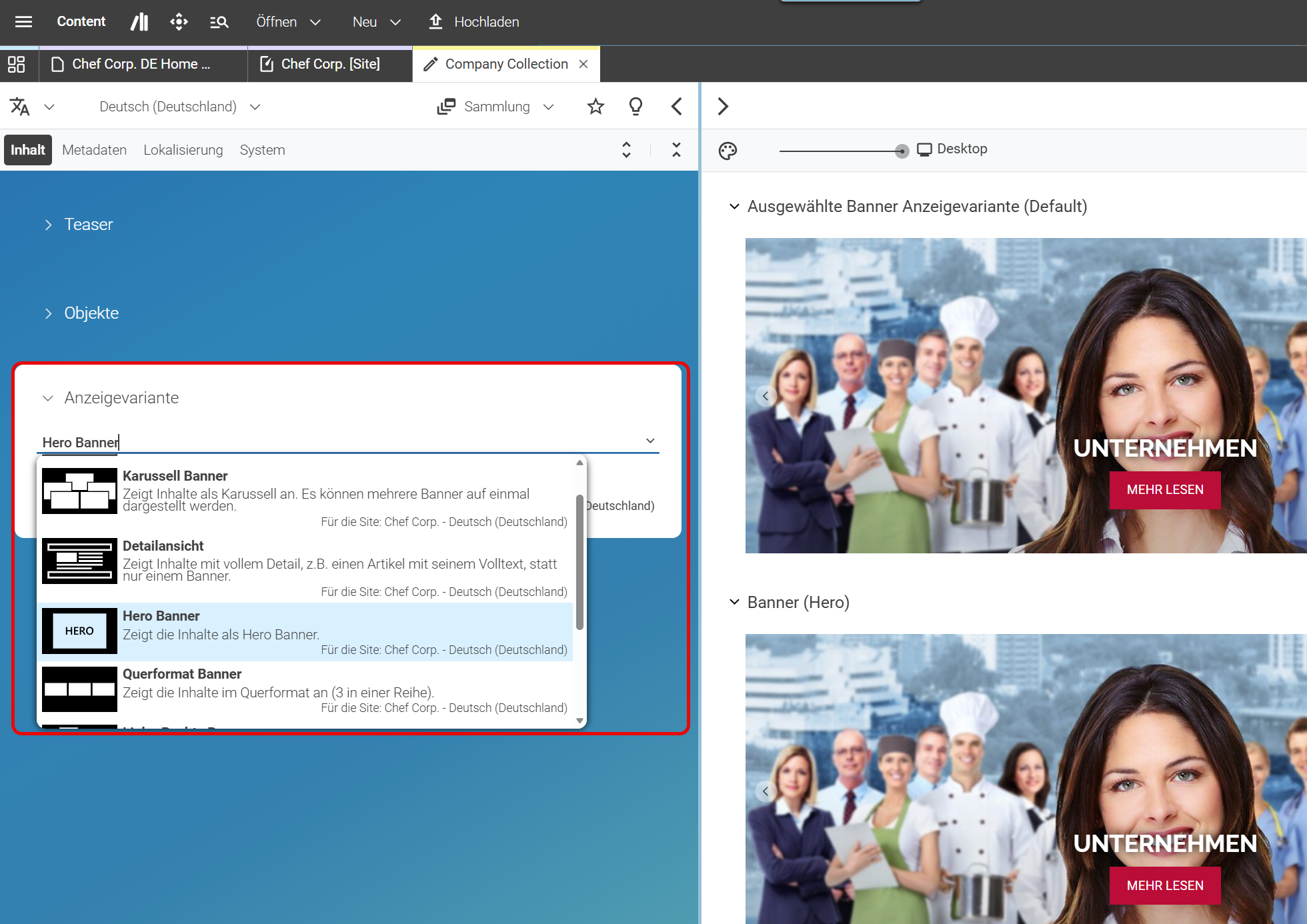
Task: Open the Öffnen dropdown menu
Action: 289,22
